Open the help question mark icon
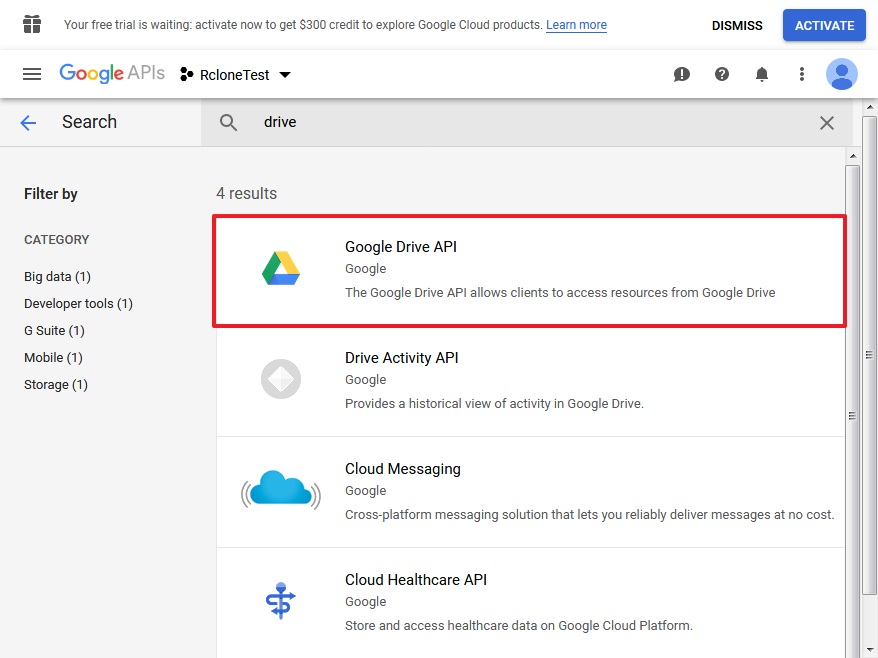The image size is (878, 658). click(x=722, y=74)
